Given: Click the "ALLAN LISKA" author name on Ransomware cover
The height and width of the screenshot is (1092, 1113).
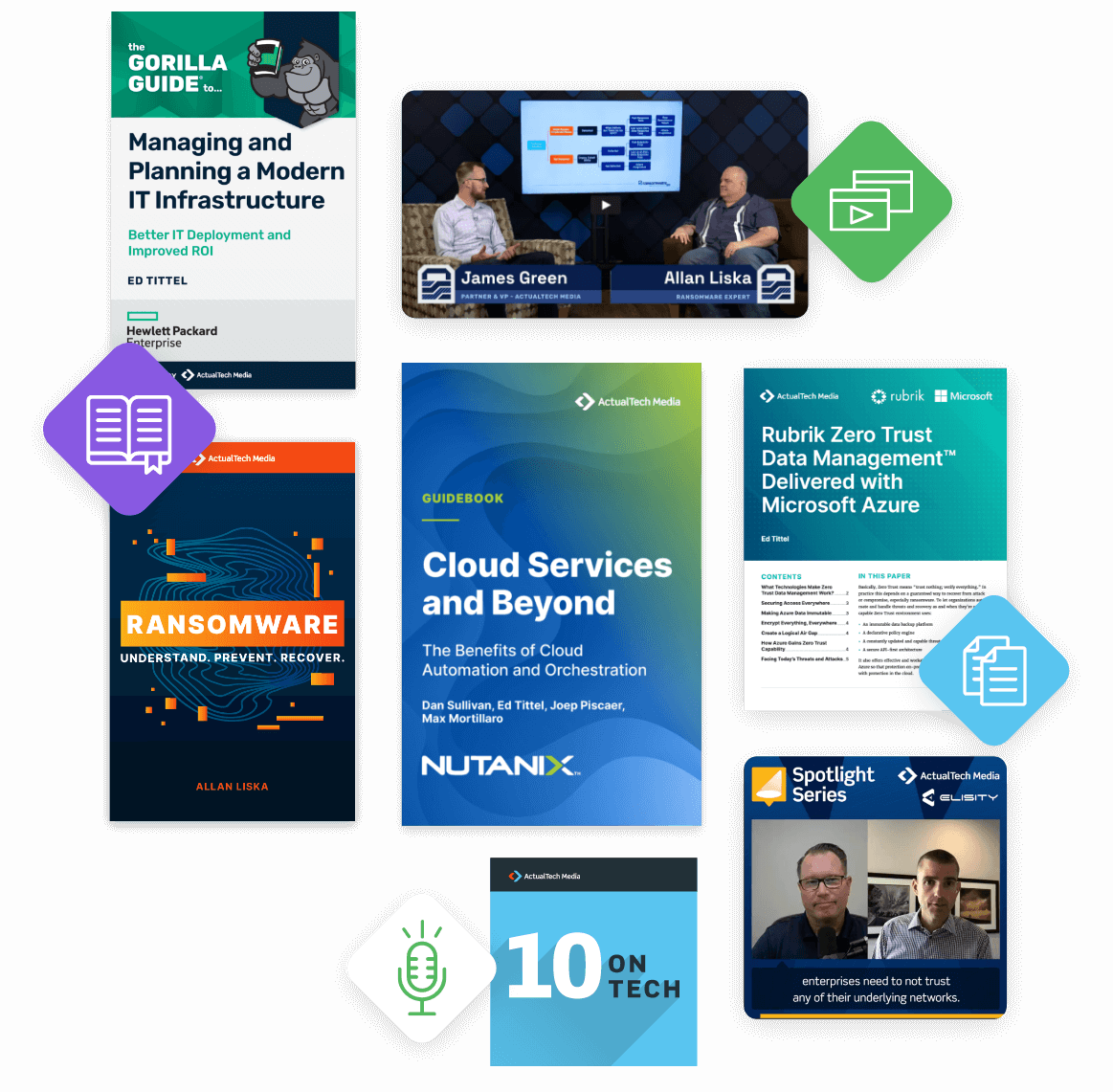Looking at the screenshot, I should pyautogui.click(x=233, y=787).
